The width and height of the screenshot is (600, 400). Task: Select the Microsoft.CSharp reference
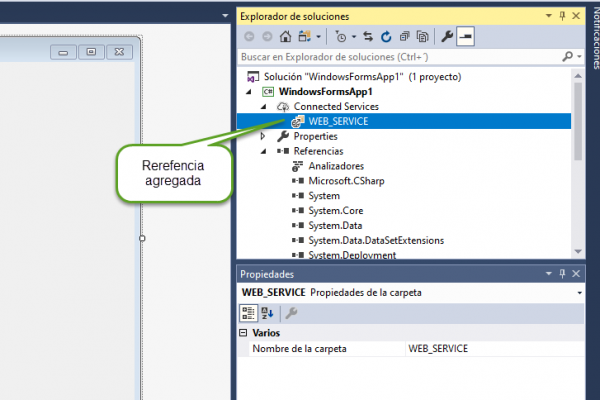[x=345, y=180]
